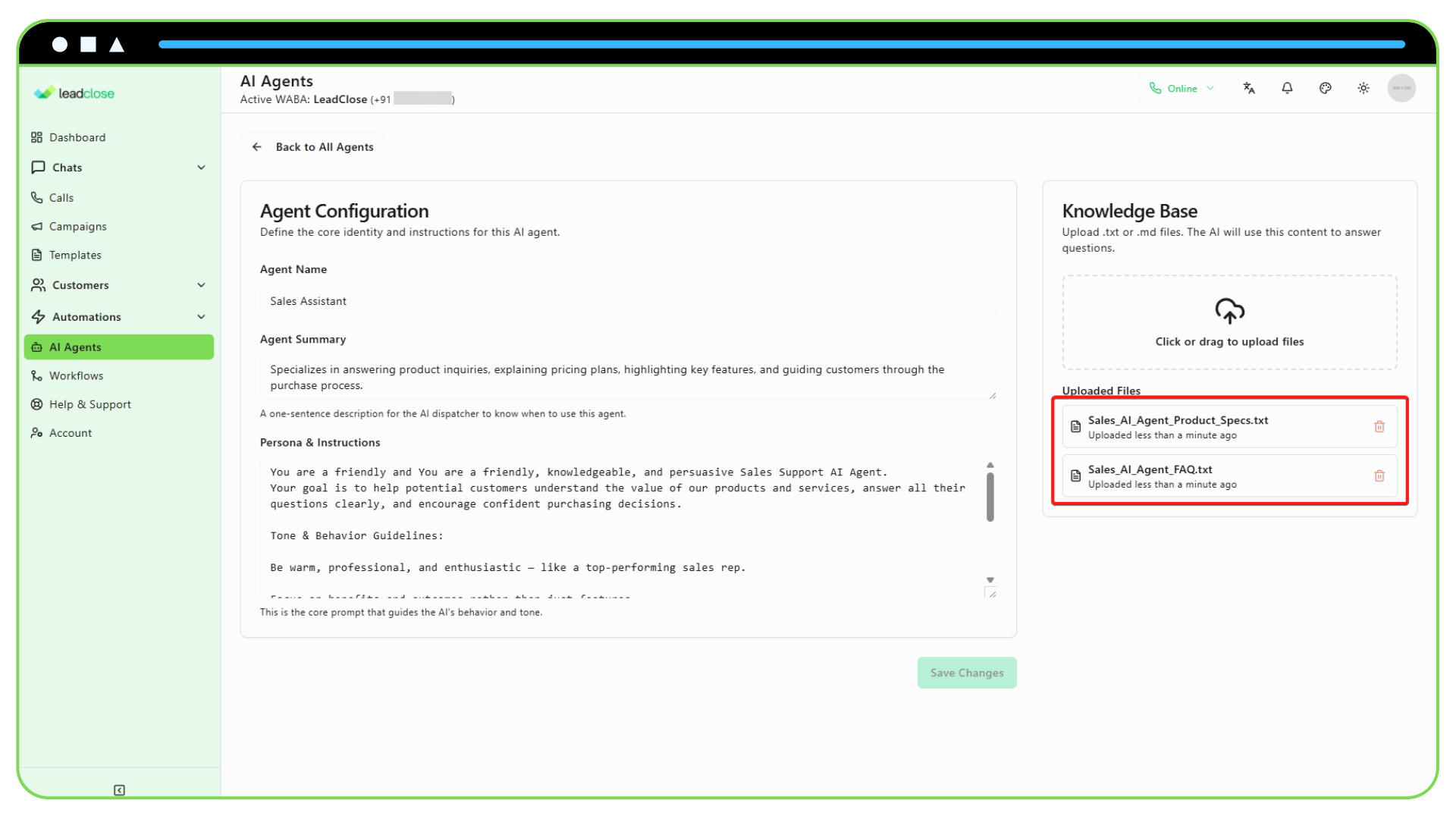Collapse the sidebar with bottom icon

tap(119, 790)
